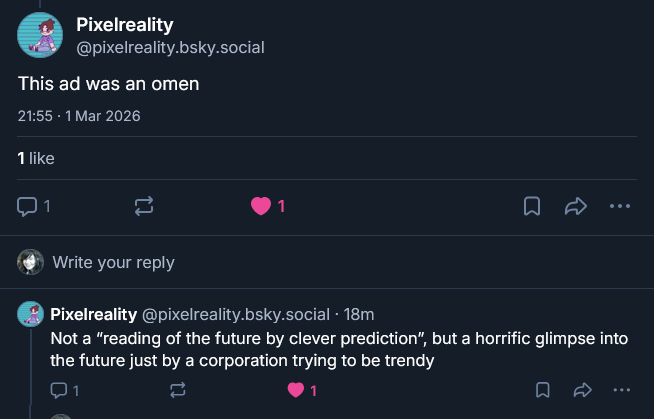Open Pixelreality display name at top
This screenshot has width=654, height=419.
click(x=124, y=25)
